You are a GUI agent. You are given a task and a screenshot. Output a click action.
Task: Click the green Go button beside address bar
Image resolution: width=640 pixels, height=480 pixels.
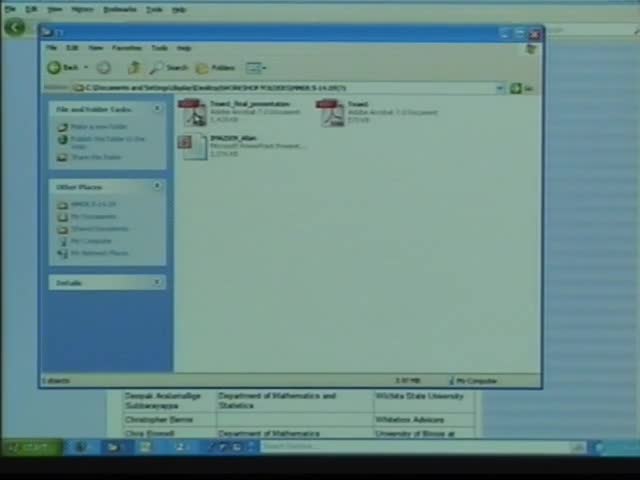click(x=522, y=88)
